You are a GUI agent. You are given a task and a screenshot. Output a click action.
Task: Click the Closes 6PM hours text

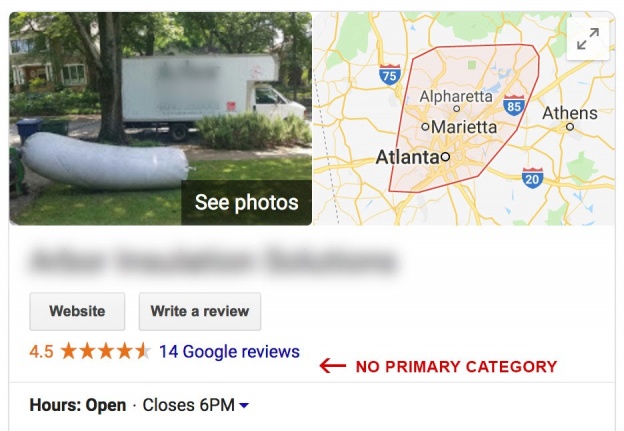(189, 406)
